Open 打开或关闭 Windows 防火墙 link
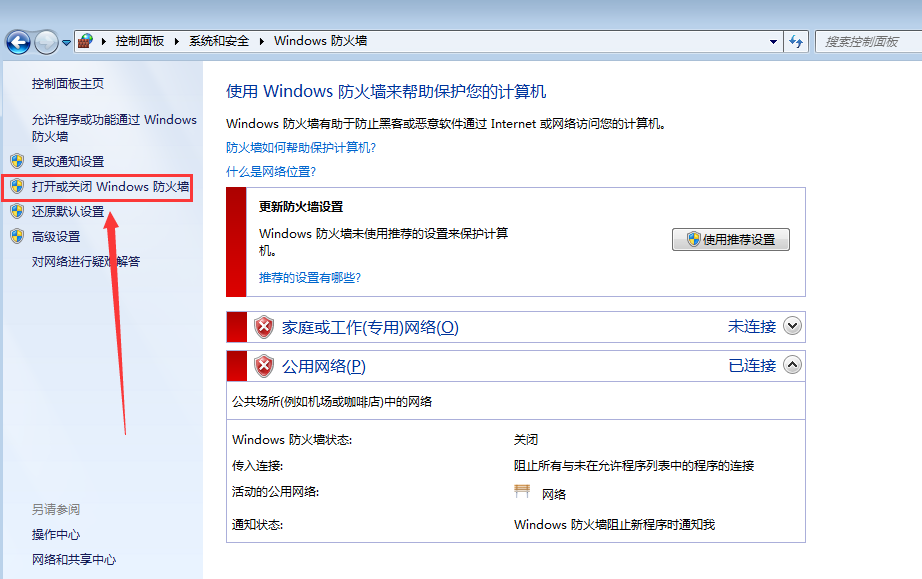This screenshot has height=579, width=922. point(111,186)
